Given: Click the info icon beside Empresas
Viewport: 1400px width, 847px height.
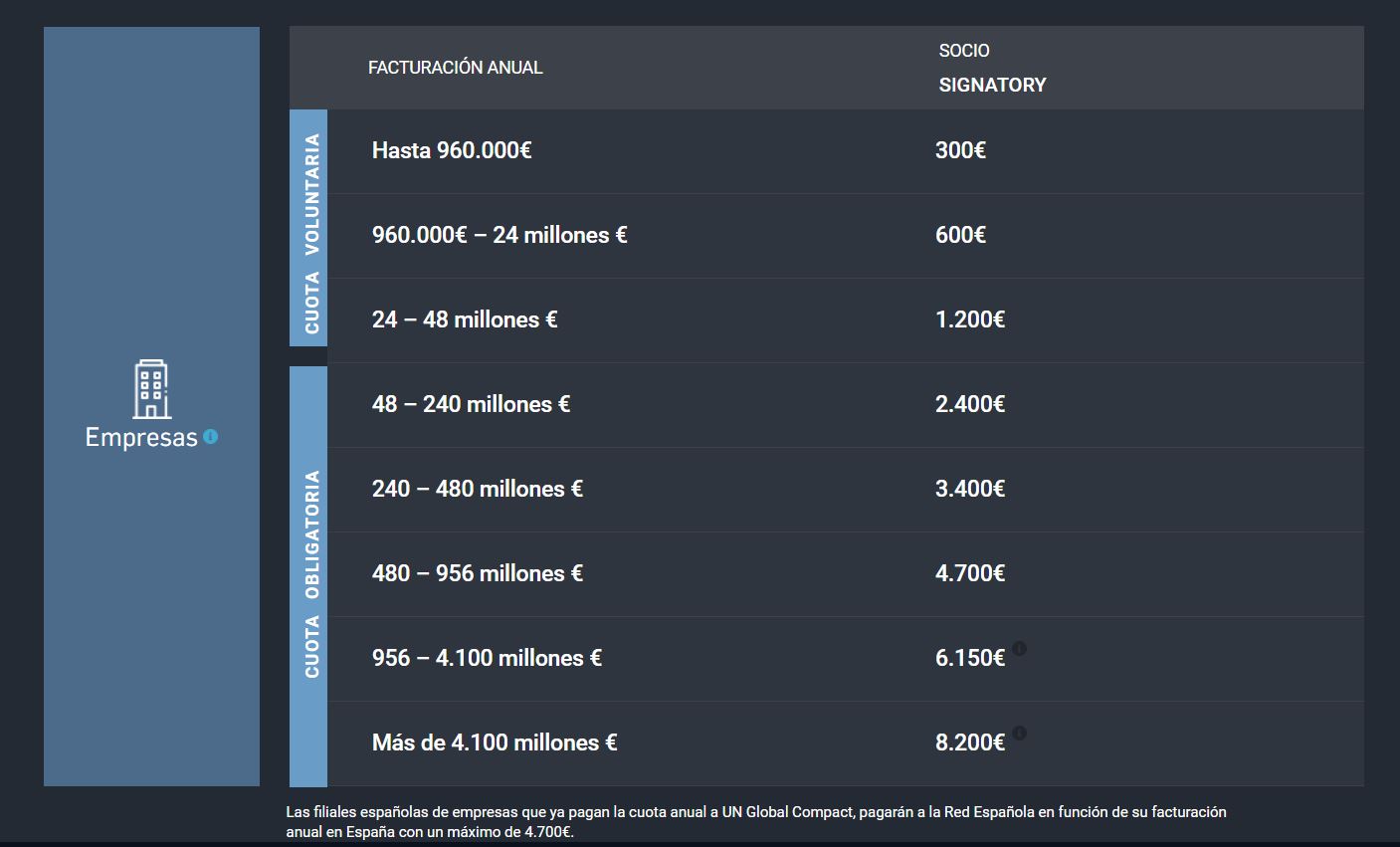Looking at the screenshot, I should tap(210, 436).
